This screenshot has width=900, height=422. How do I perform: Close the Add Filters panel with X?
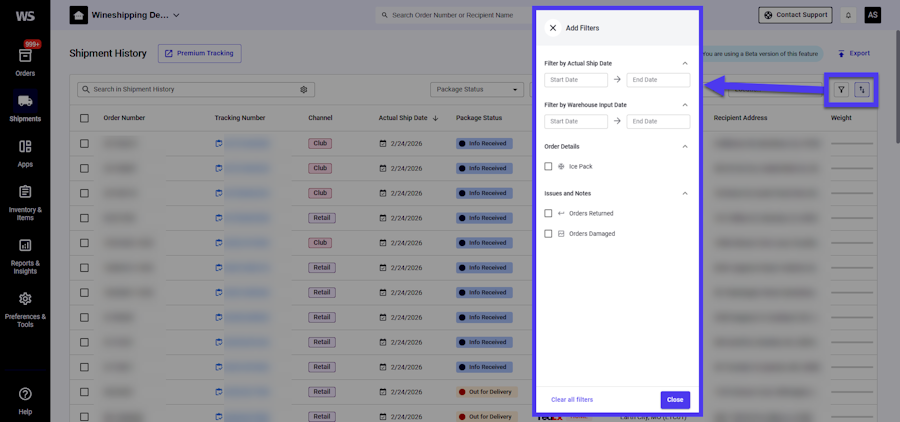(x=553, y=28)
